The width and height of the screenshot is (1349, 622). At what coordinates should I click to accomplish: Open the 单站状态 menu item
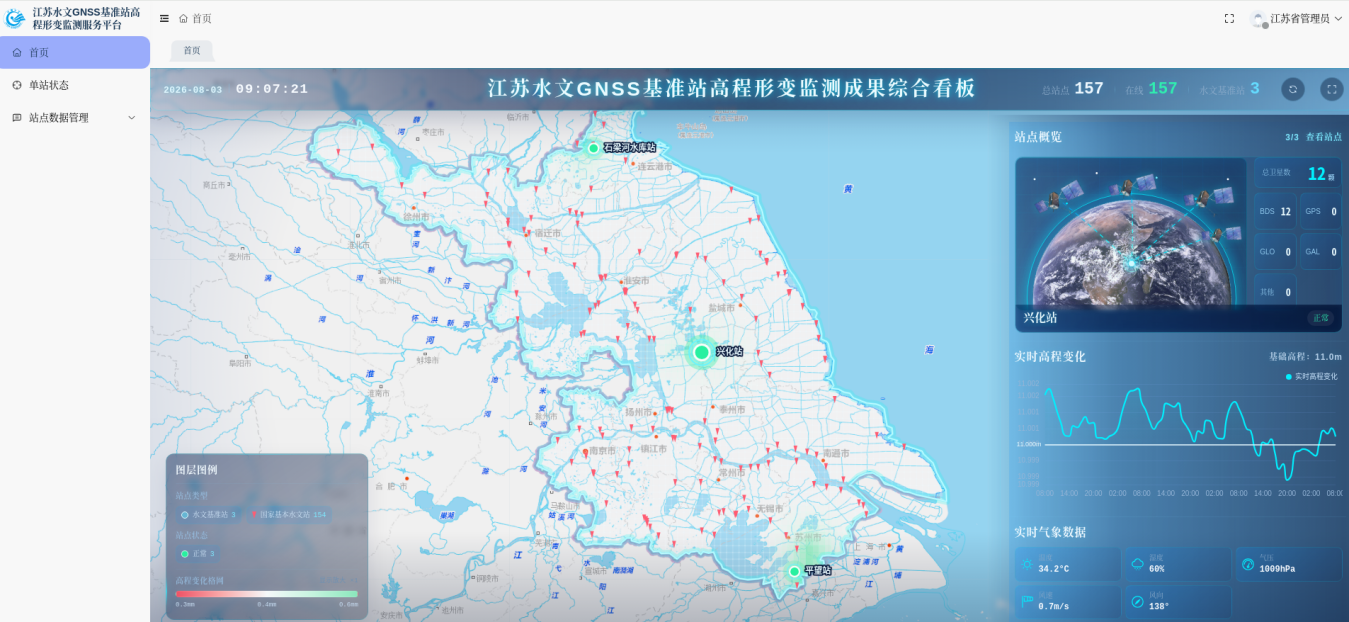pos(75,85)
